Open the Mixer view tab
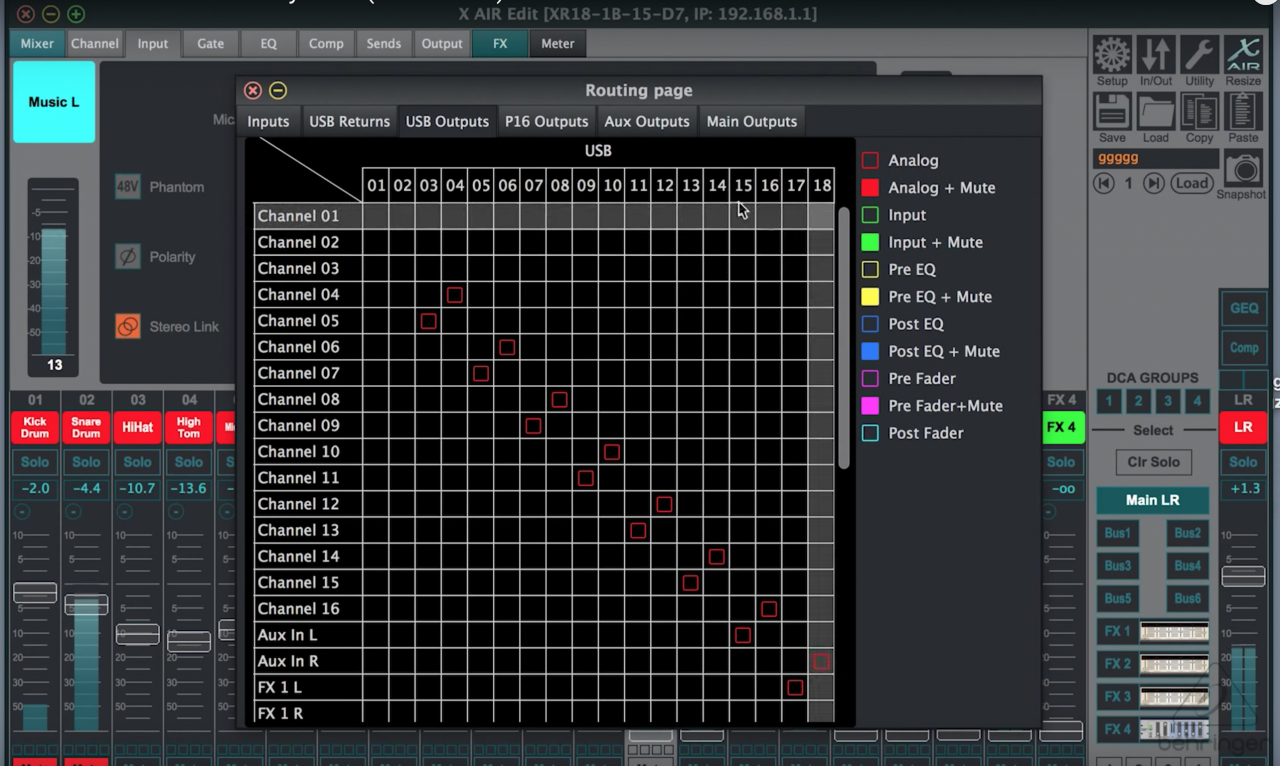Image resolution: width=1280 pixels, height=766 pixels. click(37, 43)
